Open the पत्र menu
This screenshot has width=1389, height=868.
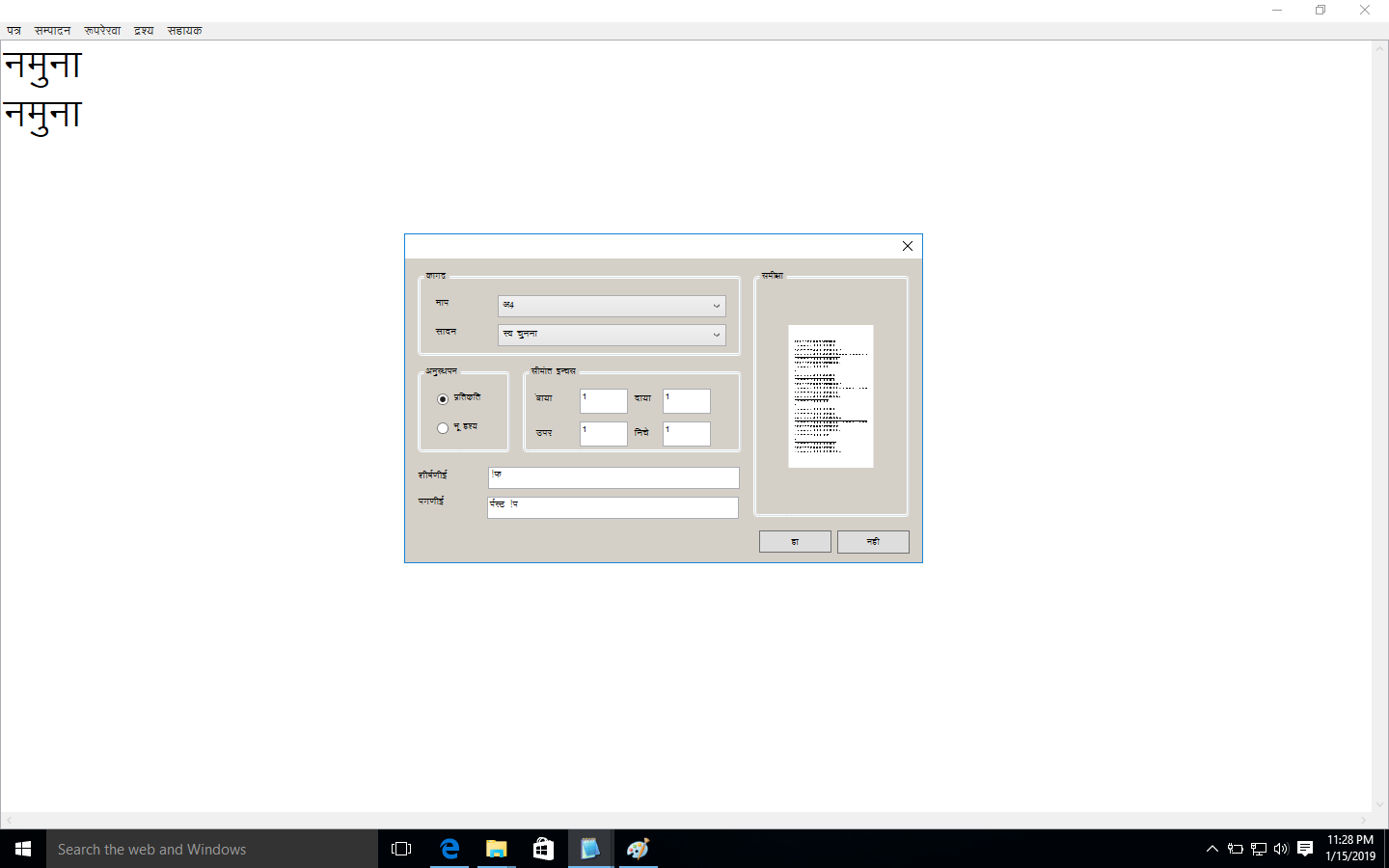pyautogui.click(x=14, y=31)
